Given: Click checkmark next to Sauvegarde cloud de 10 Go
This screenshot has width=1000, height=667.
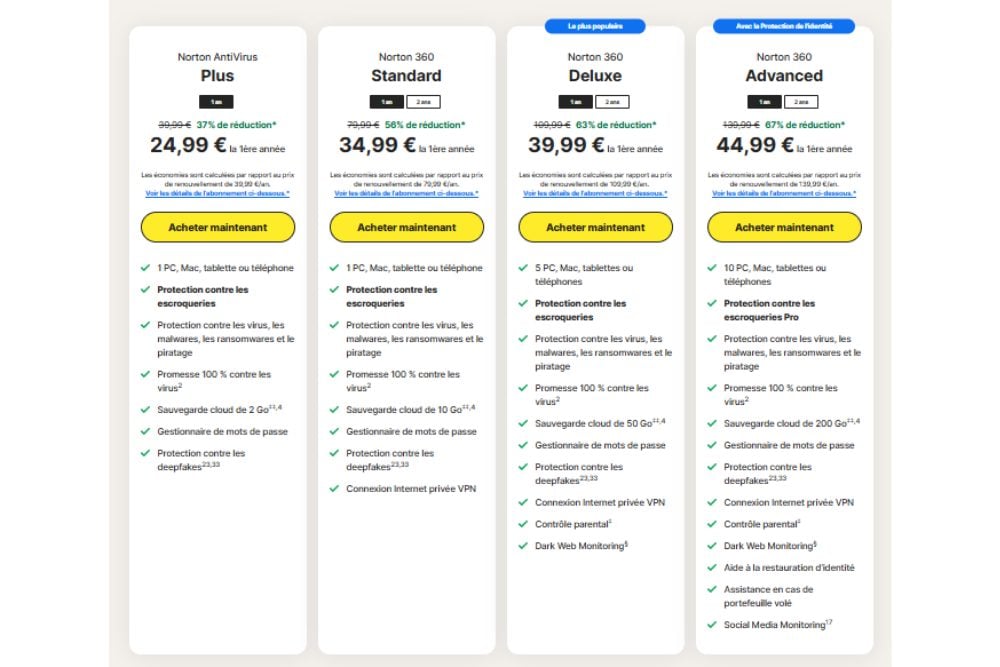Looking at the screenshot, I should pyautogui.click(x=335, y=410).
